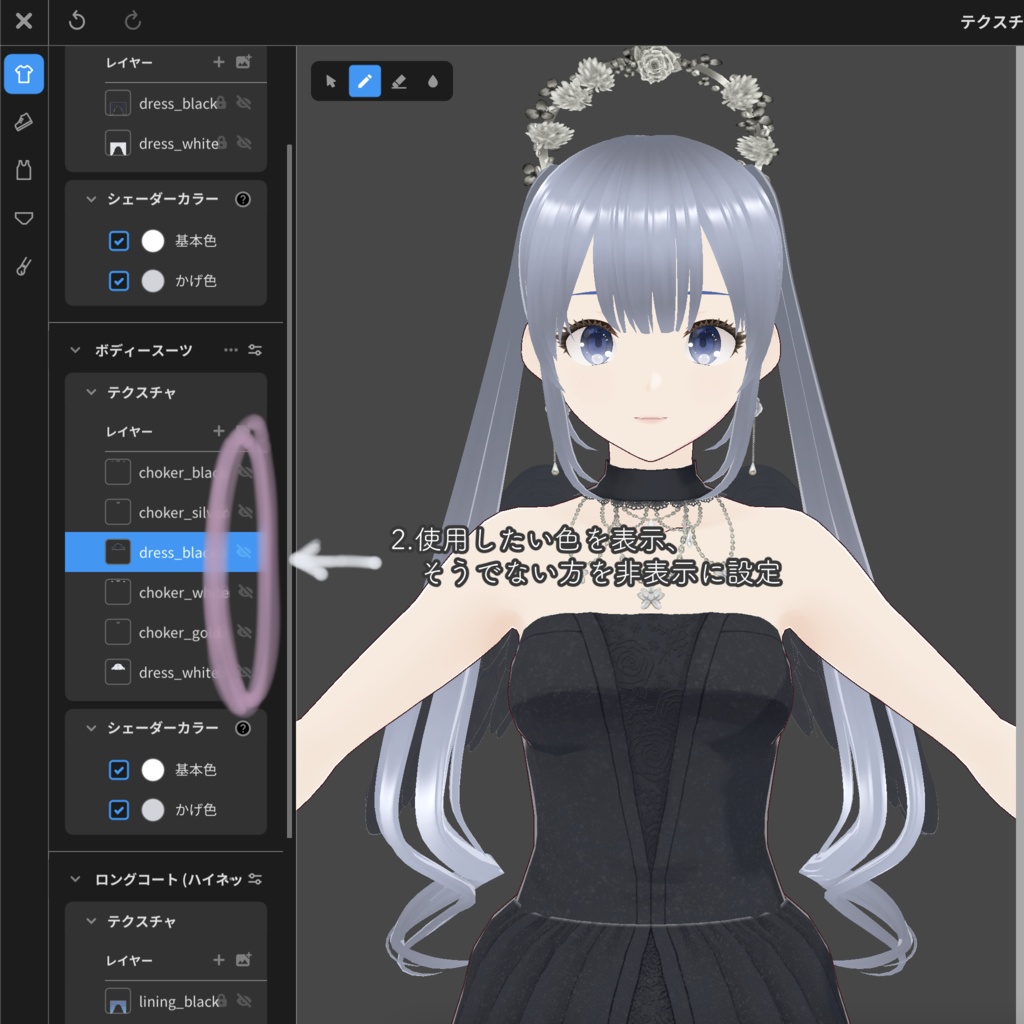
Task: Open the シェーダーカラー help question mark
Action: (x=242, y=728)
